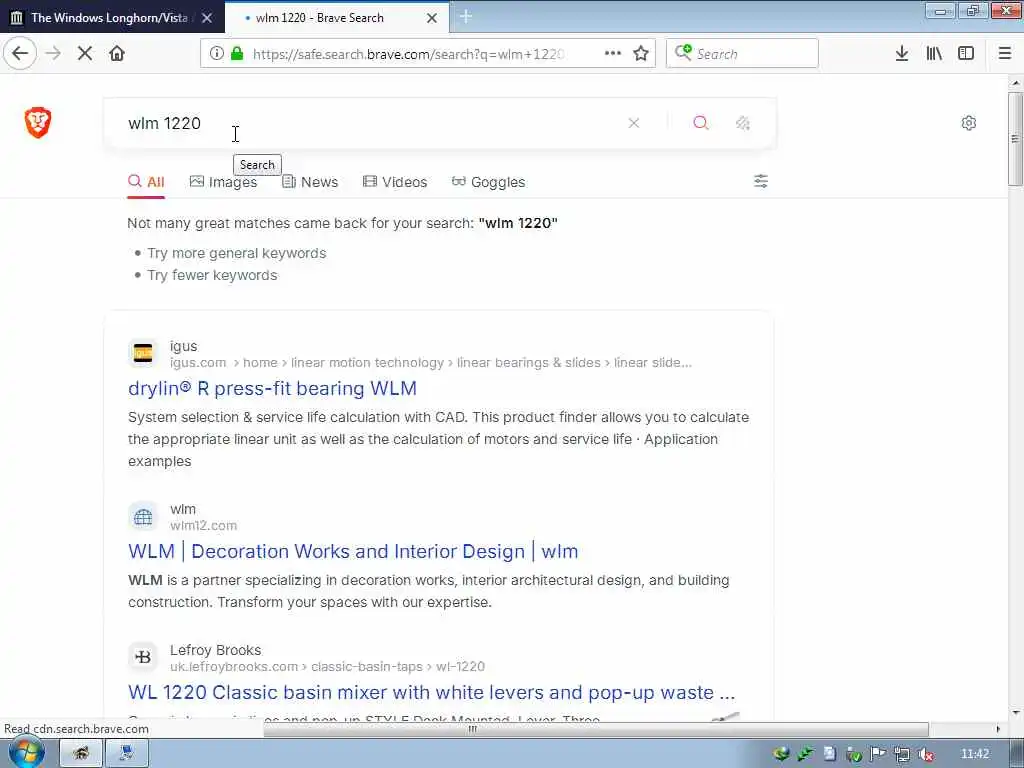The height and width of the screenshot is (768, 1024).
Task: Switch to Images results
Action: click(223, 182)
